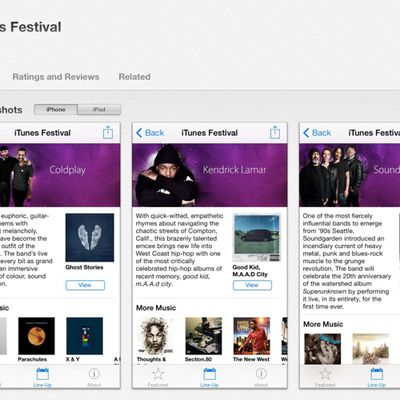The image size is (400, 400).
Task: Select iPhone screenshots segment
Action: 56,109
